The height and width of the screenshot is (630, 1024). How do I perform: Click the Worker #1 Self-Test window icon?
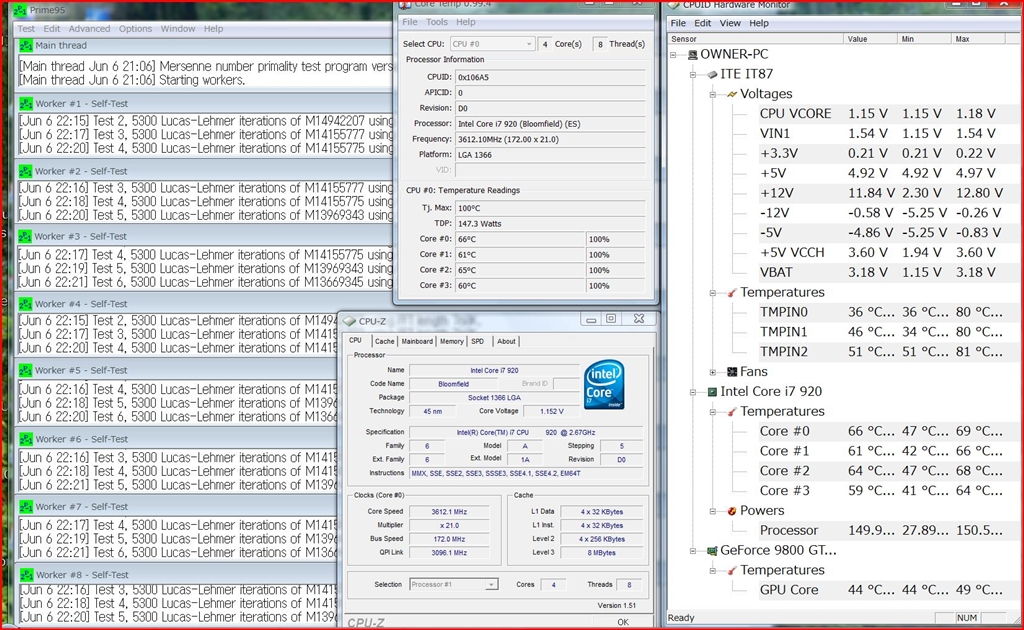25,104
